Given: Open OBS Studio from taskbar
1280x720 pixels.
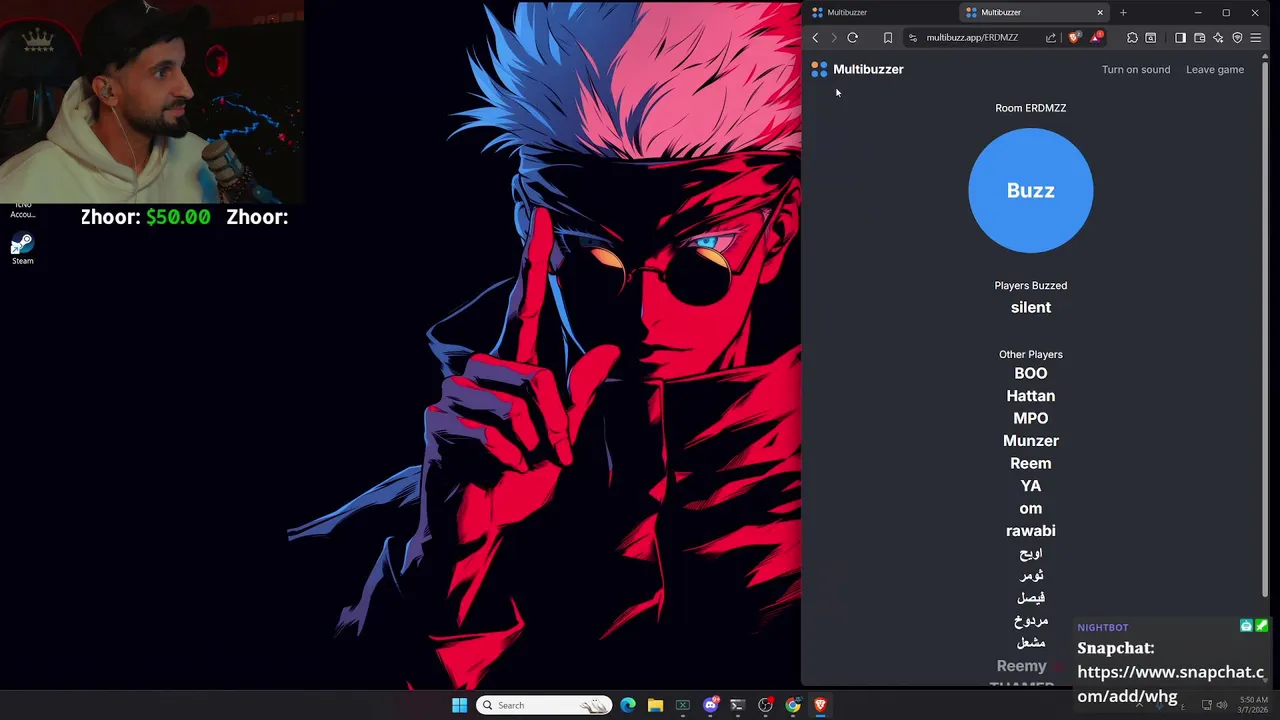Looking at the screenshot, I should point(765,705).
